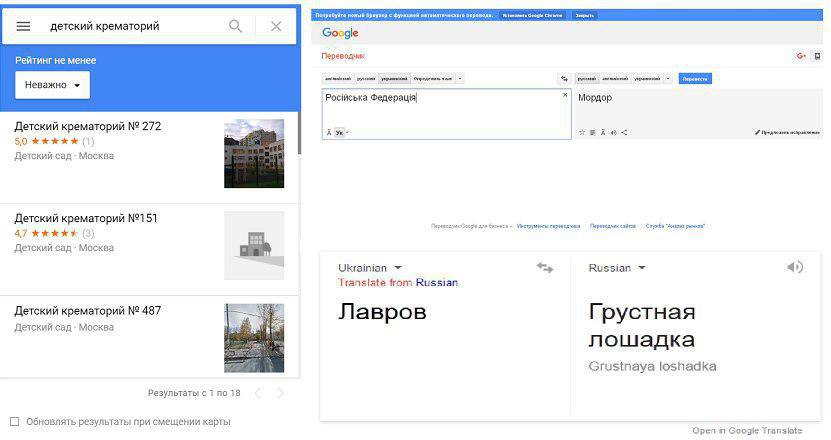Image resolution: width=831 pixels, height=440 pixels.
Task: Select английский as target language
Action: point(615,79)
